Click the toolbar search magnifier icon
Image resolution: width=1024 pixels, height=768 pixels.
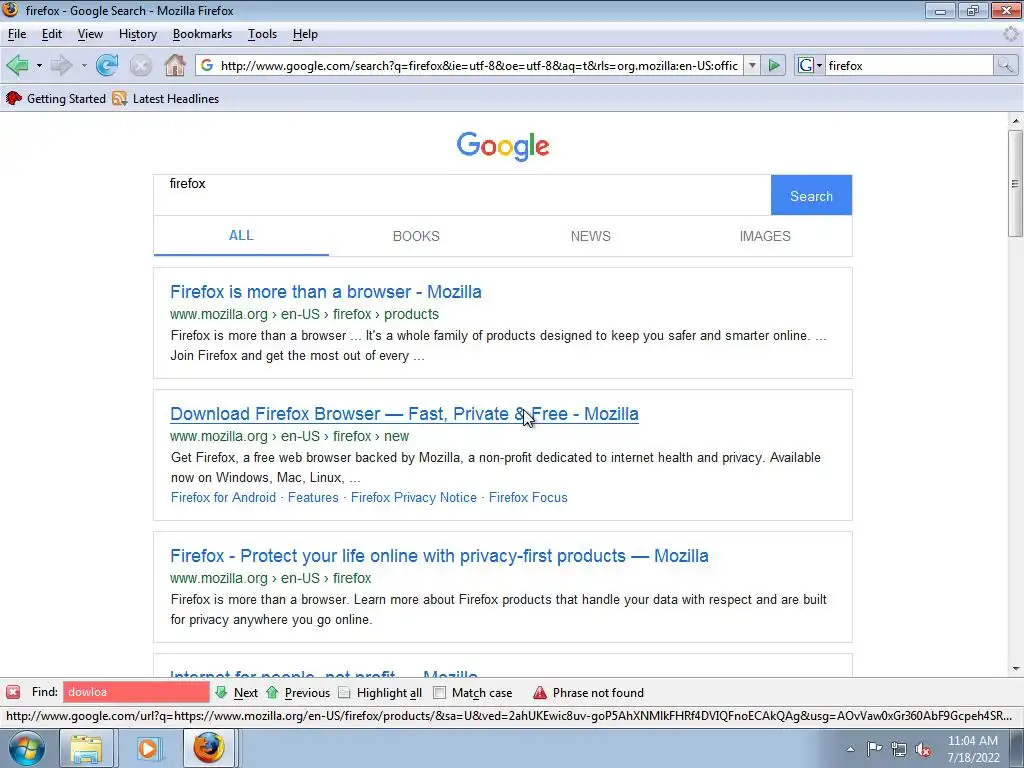1005,65
